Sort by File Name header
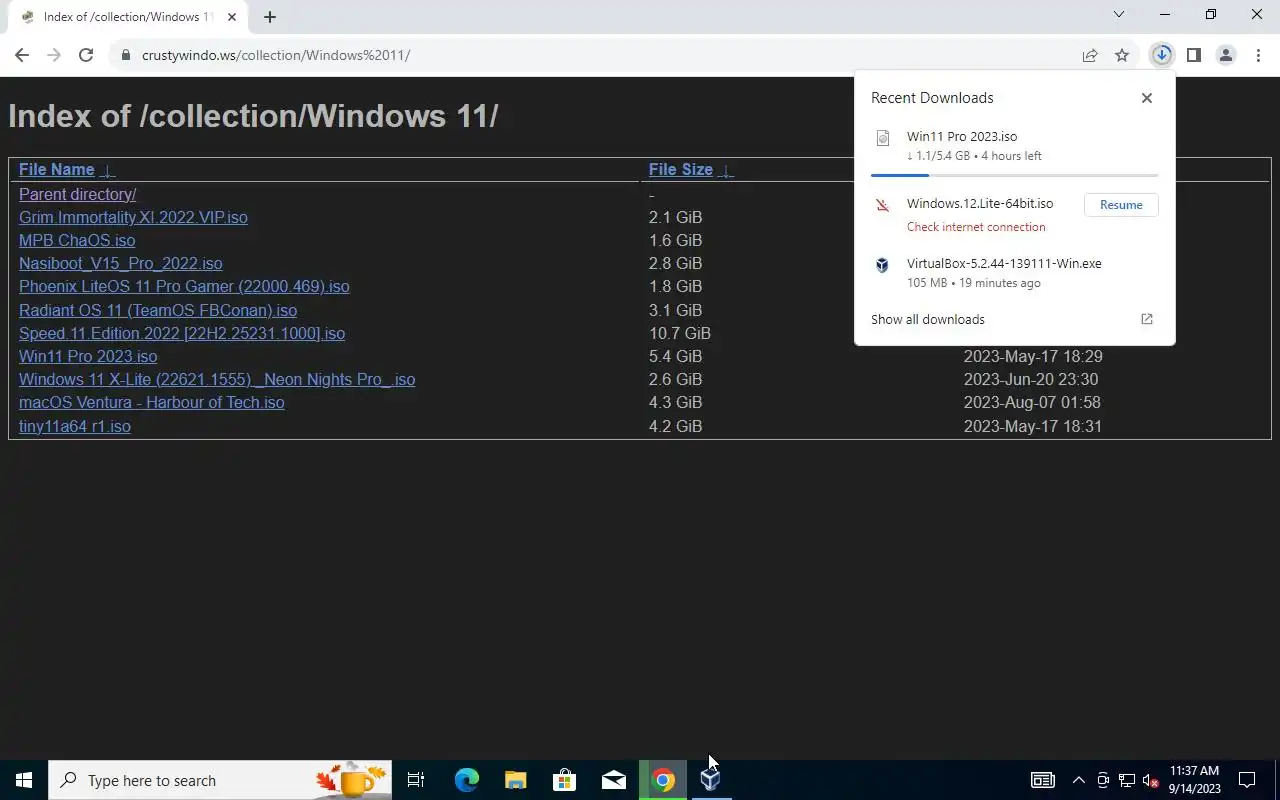1280x800 pixels. click(x=56, y=170)
